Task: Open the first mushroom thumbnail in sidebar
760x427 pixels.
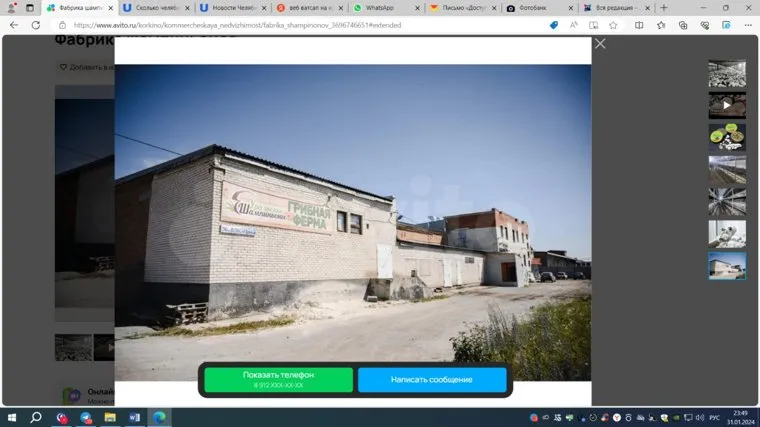Action: tap(727, 73)
